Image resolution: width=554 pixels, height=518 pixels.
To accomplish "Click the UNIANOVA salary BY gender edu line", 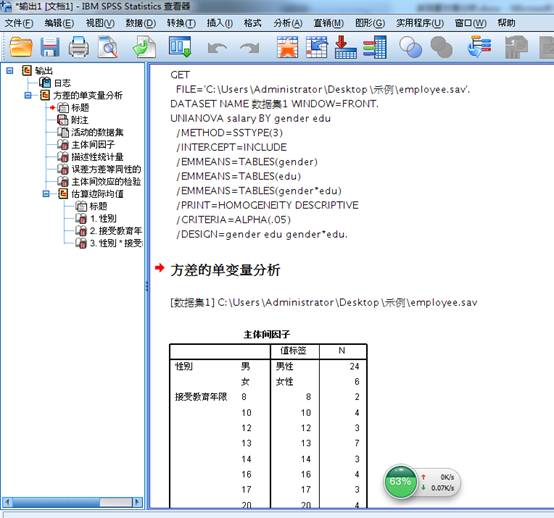I will pyautogui.click(x=251, y=118).
